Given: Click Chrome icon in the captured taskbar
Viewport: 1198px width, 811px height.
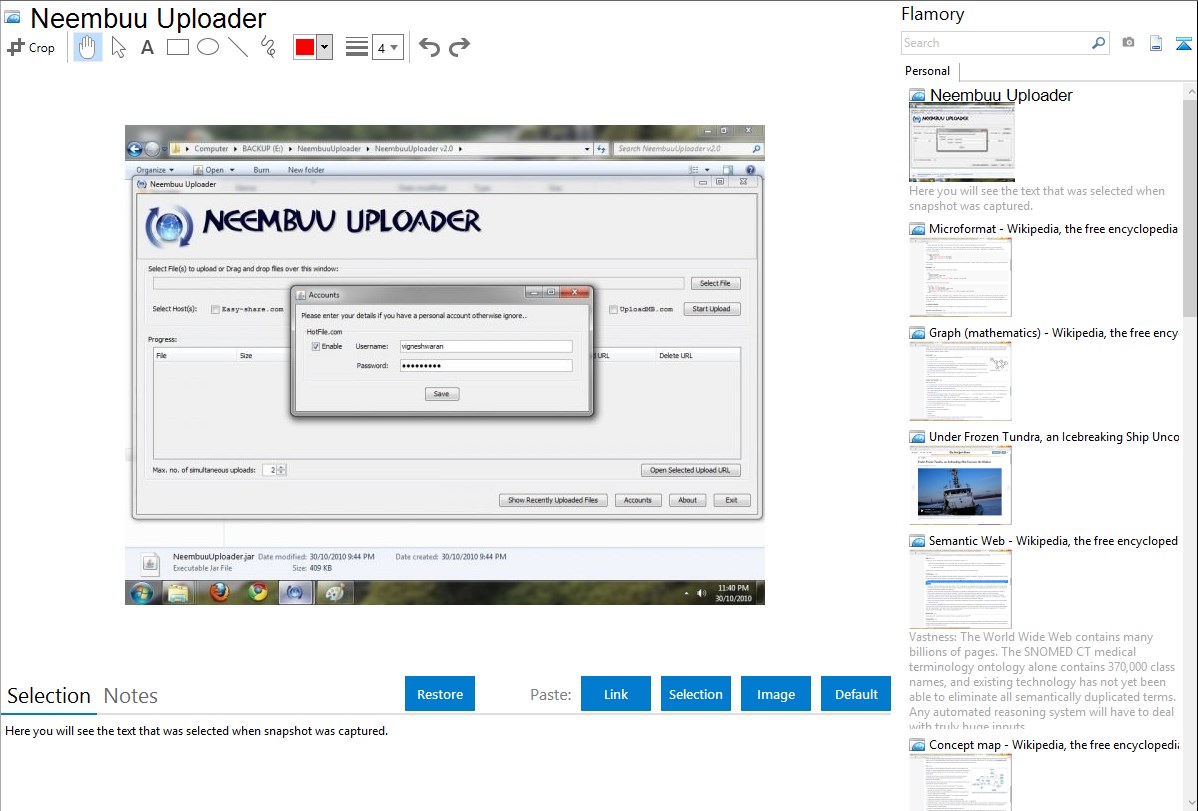Looking at the screenshot, I should (x=257, y=592).
